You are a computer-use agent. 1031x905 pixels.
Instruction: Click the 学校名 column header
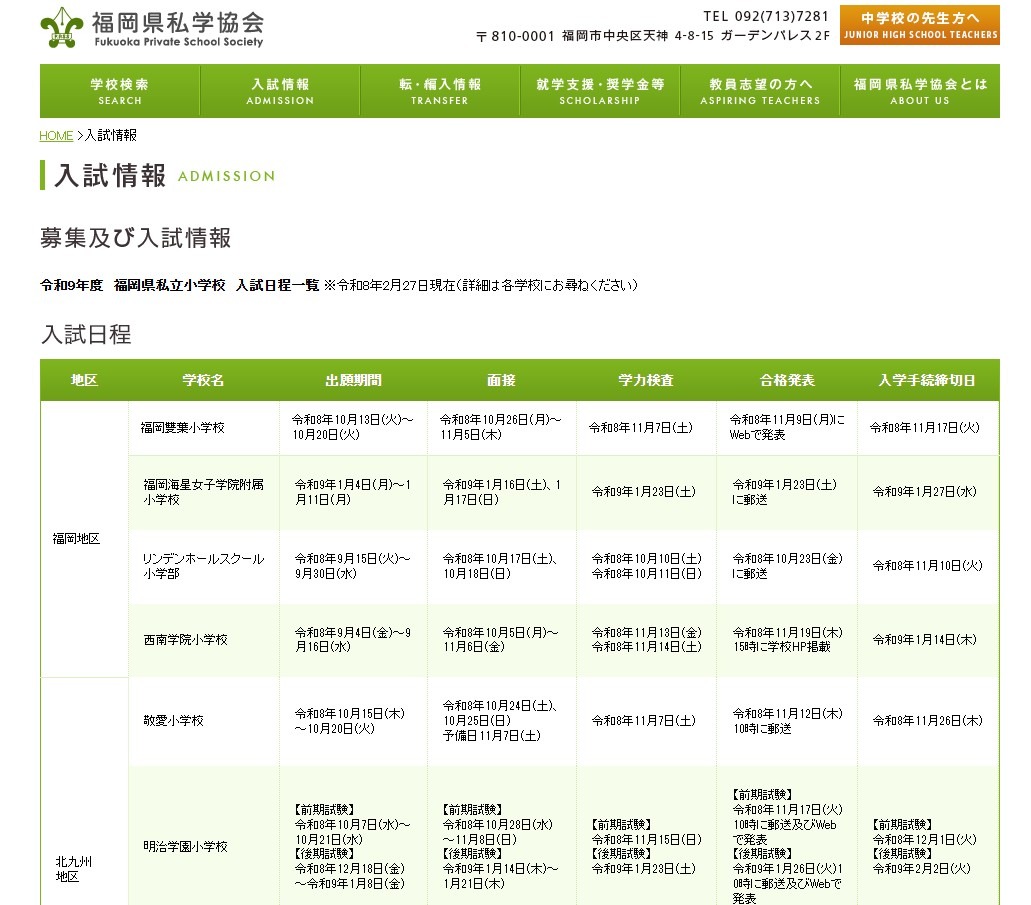pos(203,380)
